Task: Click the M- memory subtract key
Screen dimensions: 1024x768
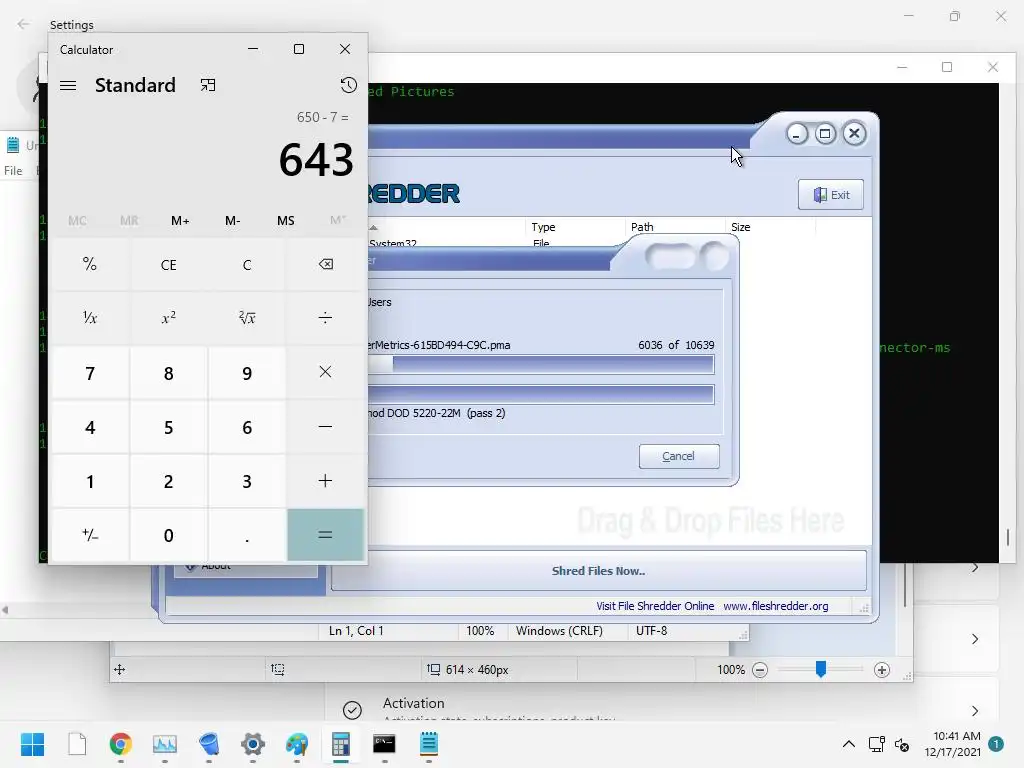Action: click(x=232, y=221)
